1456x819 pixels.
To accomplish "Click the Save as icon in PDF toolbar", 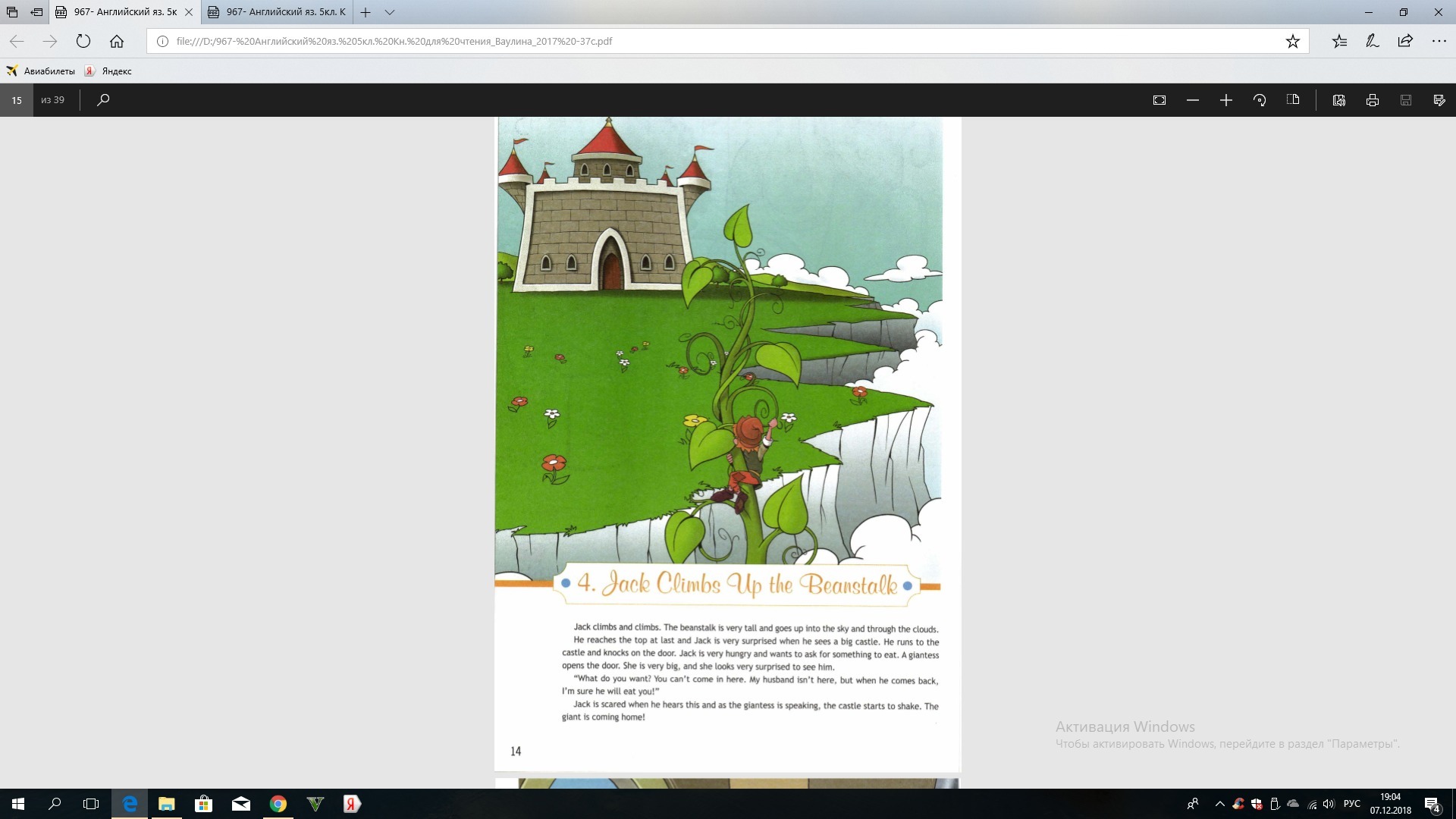I will point(1439,100).
